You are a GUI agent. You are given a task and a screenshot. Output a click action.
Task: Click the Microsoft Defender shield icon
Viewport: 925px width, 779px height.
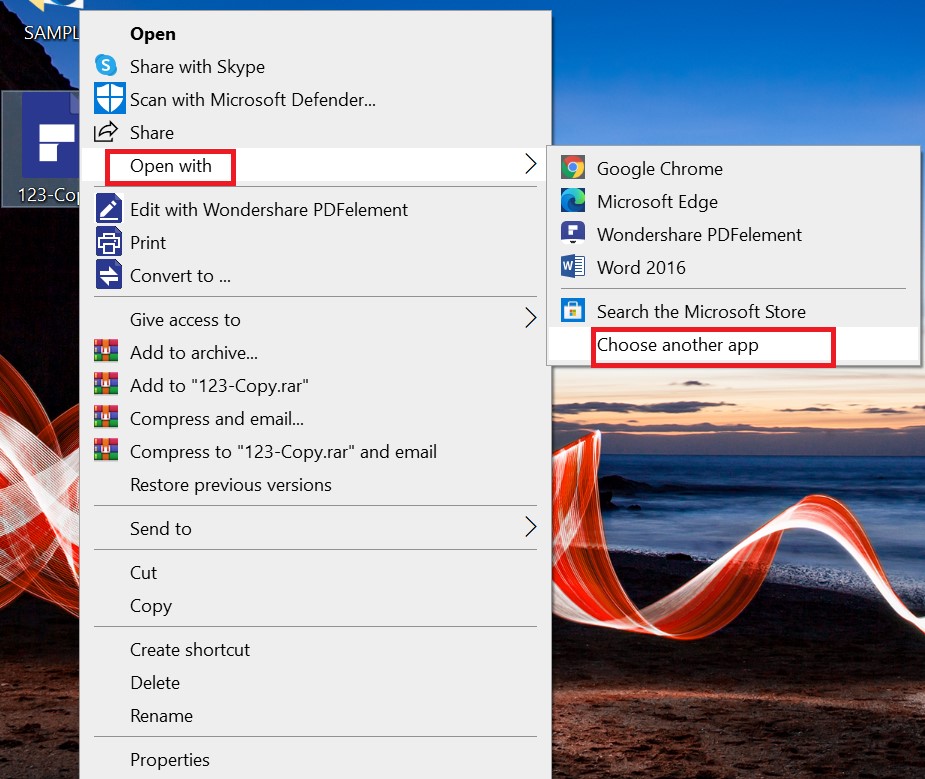click(x=108, y=99)
